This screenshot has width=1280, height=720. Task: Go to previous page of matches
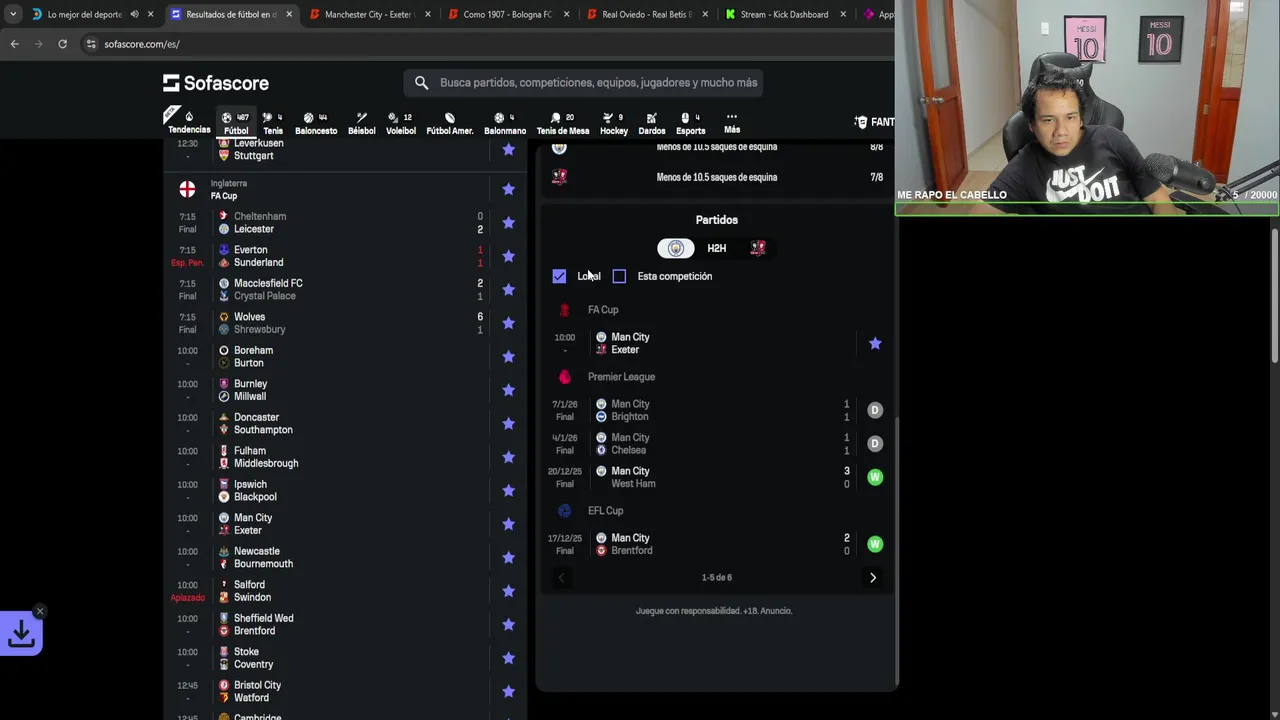[561, 577]
